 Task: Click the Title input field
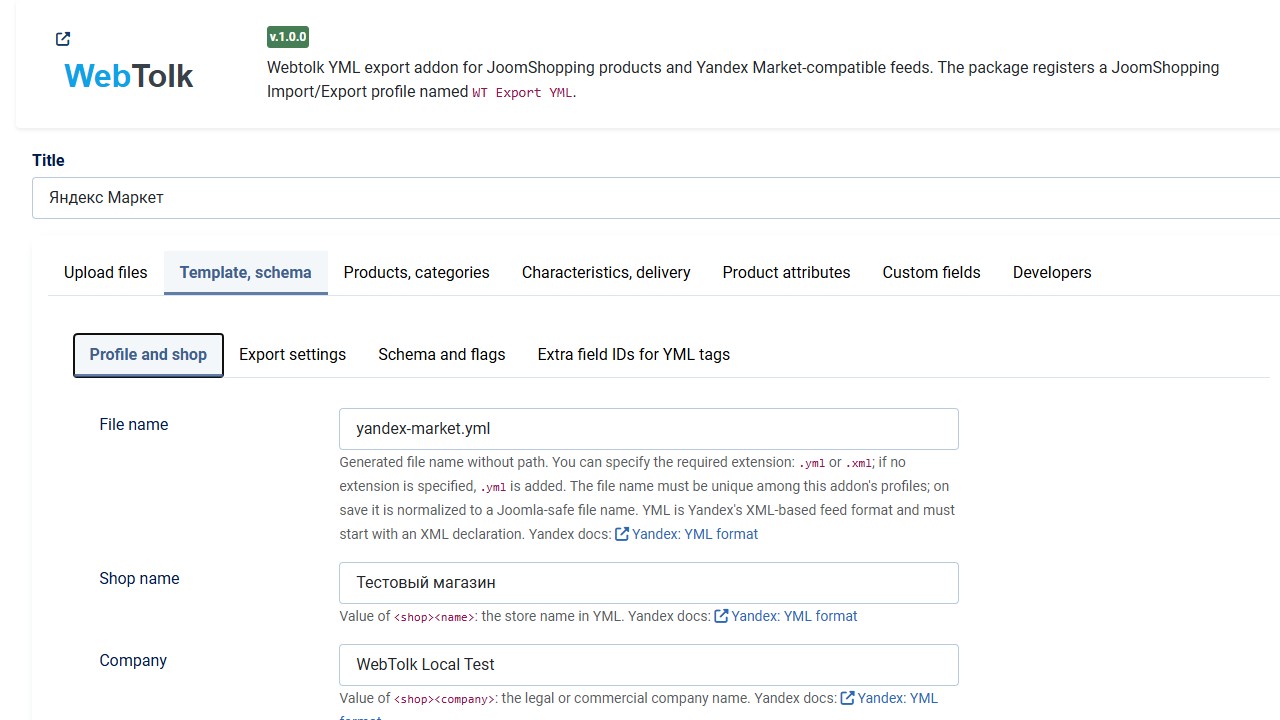(656, 198)
